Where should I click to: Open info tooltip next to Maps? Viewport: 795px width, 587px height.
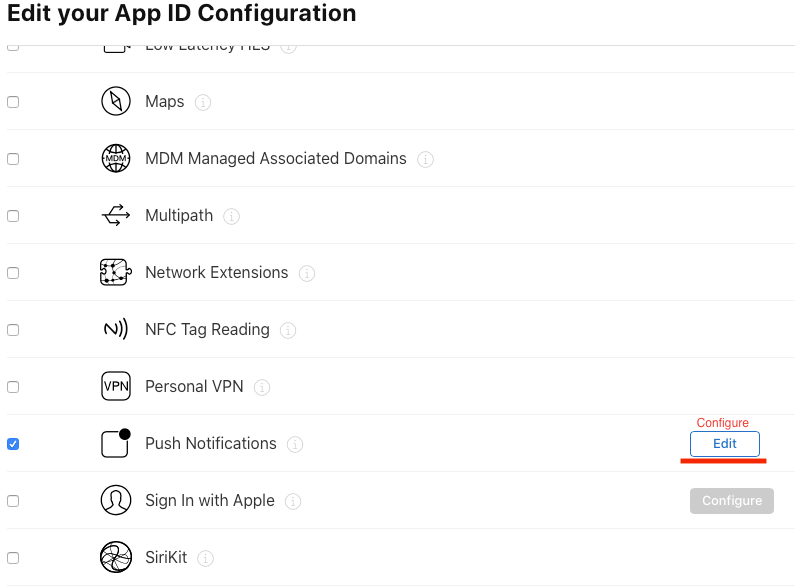pos(203,102)
